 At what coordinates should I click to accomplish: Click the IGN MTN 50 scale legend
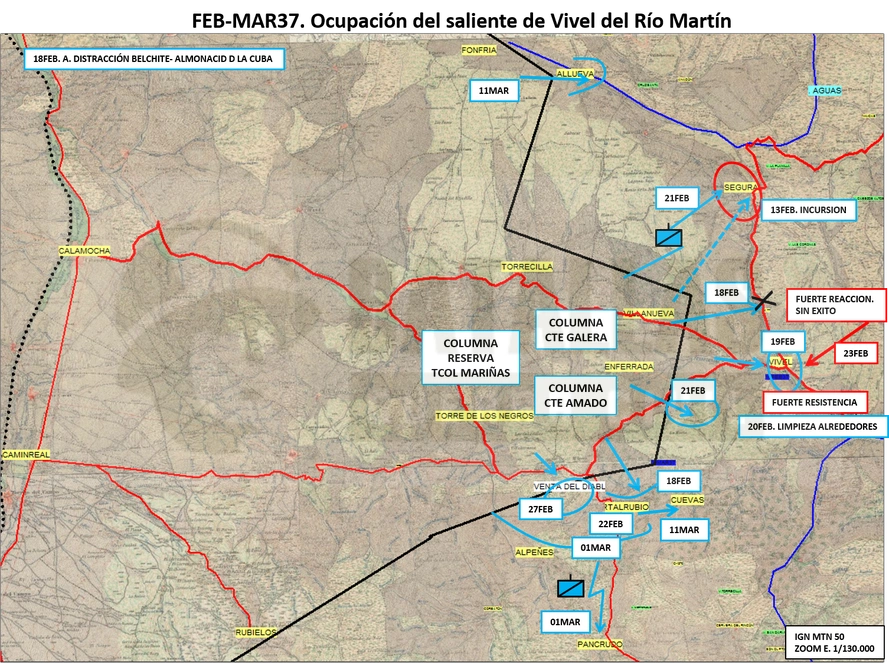click(835, 643)
